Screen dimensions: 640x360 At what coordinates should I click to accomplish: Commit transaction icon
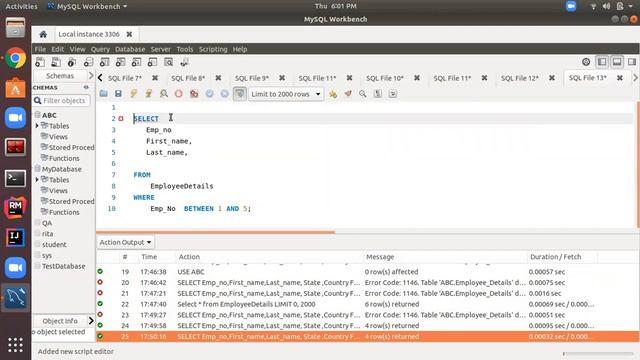pyautogui.click(x=209, y=94)
